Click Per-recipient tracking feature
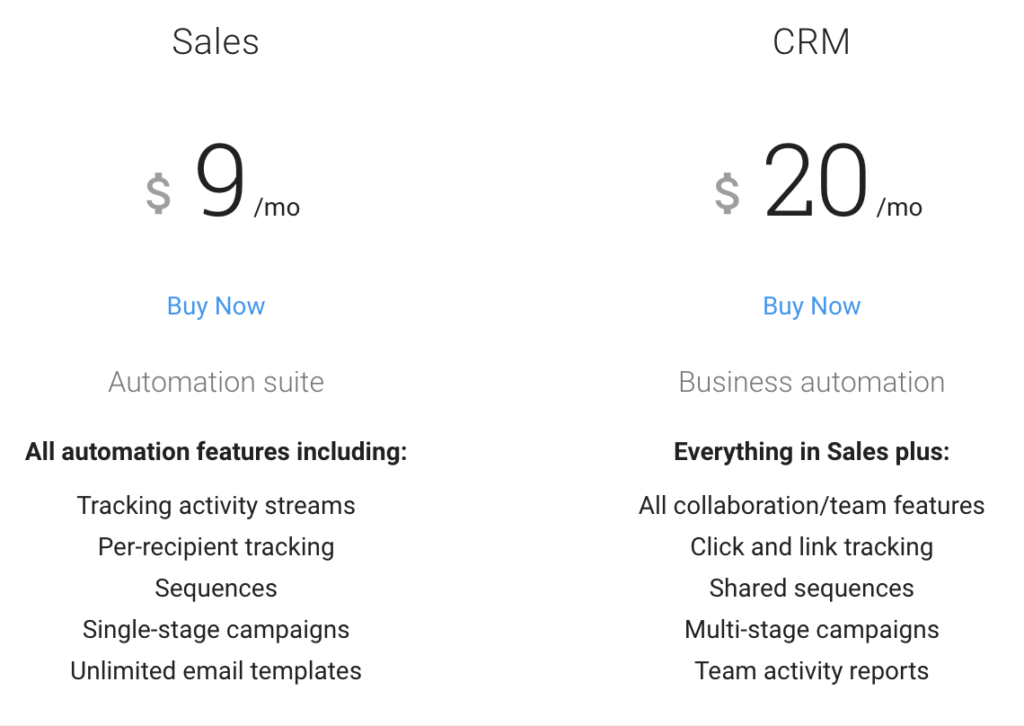Viewport: 1024px width, 726px height. coord(216,547)
